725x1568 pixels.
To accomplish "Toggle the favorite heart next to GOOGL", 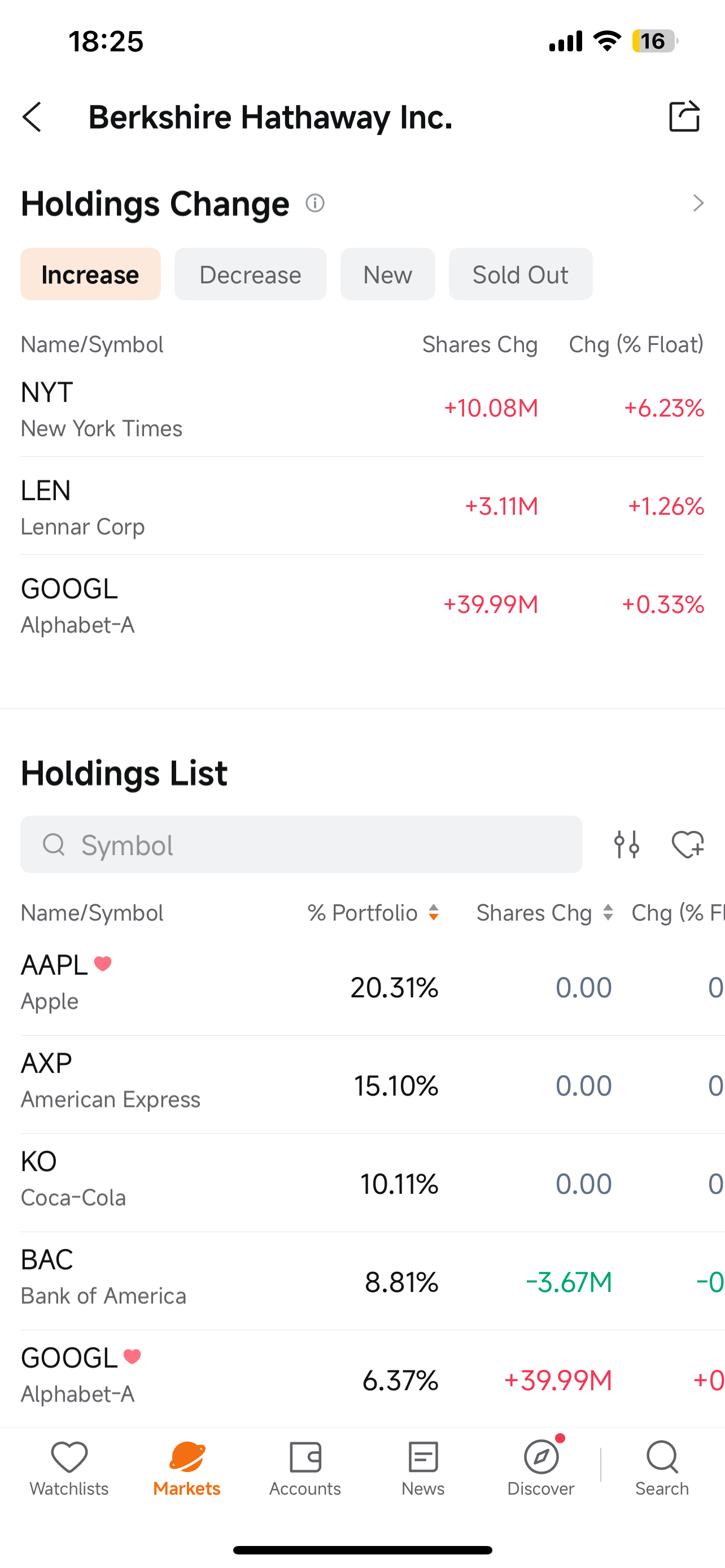I will point(132,1356).
